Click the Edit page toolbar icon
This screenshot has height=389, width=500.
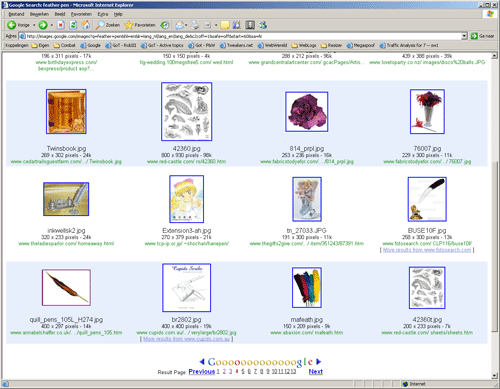pyautogui.click(x=208, y=25)
